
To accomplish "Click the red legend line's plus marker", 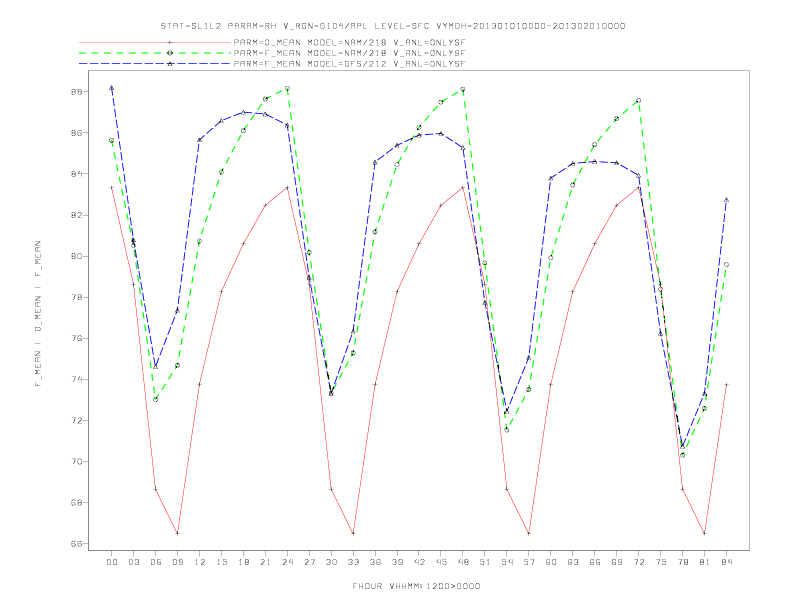I will 170,42.
